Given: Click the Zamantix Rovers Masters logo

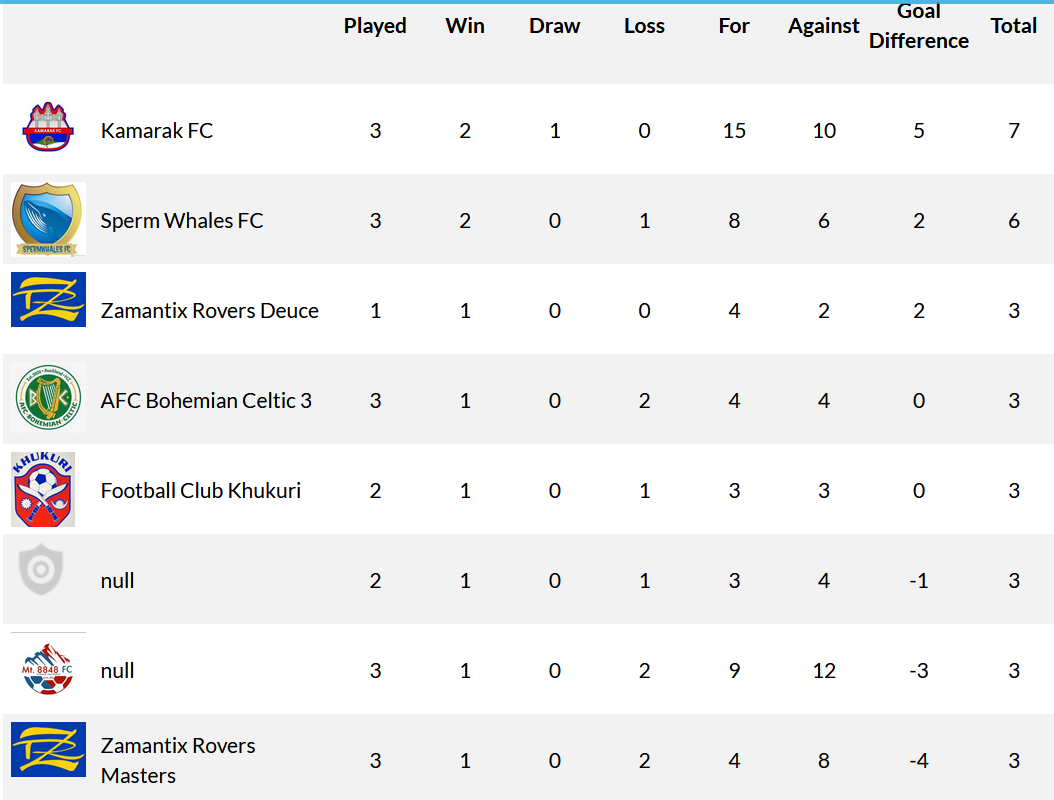Looking at the screenshot, I should tap(48, 750).
